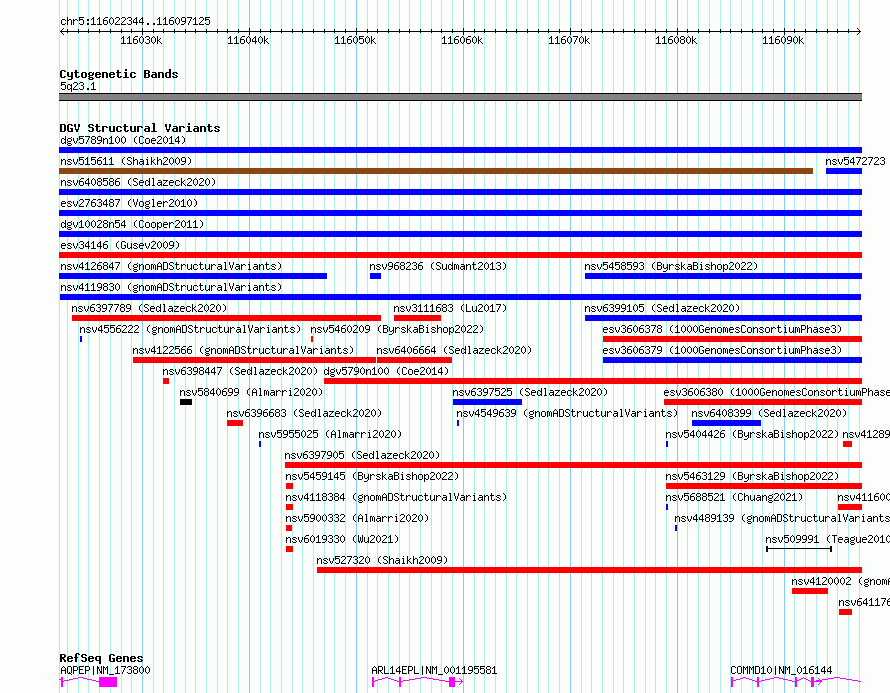Click the red esv34146 (Gusev2009) bar
890x693 pixels.
[x=460, y=255]
